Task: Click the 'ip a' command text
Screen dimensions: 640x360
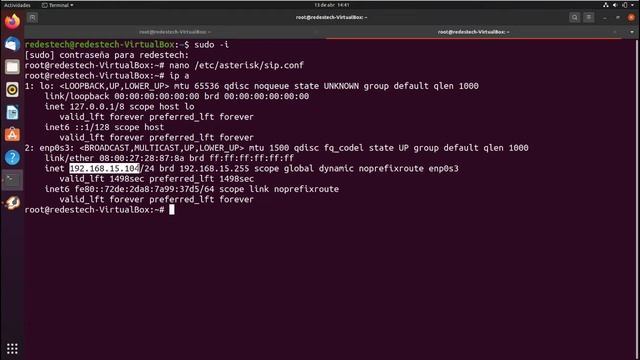Action: [179, 76]
